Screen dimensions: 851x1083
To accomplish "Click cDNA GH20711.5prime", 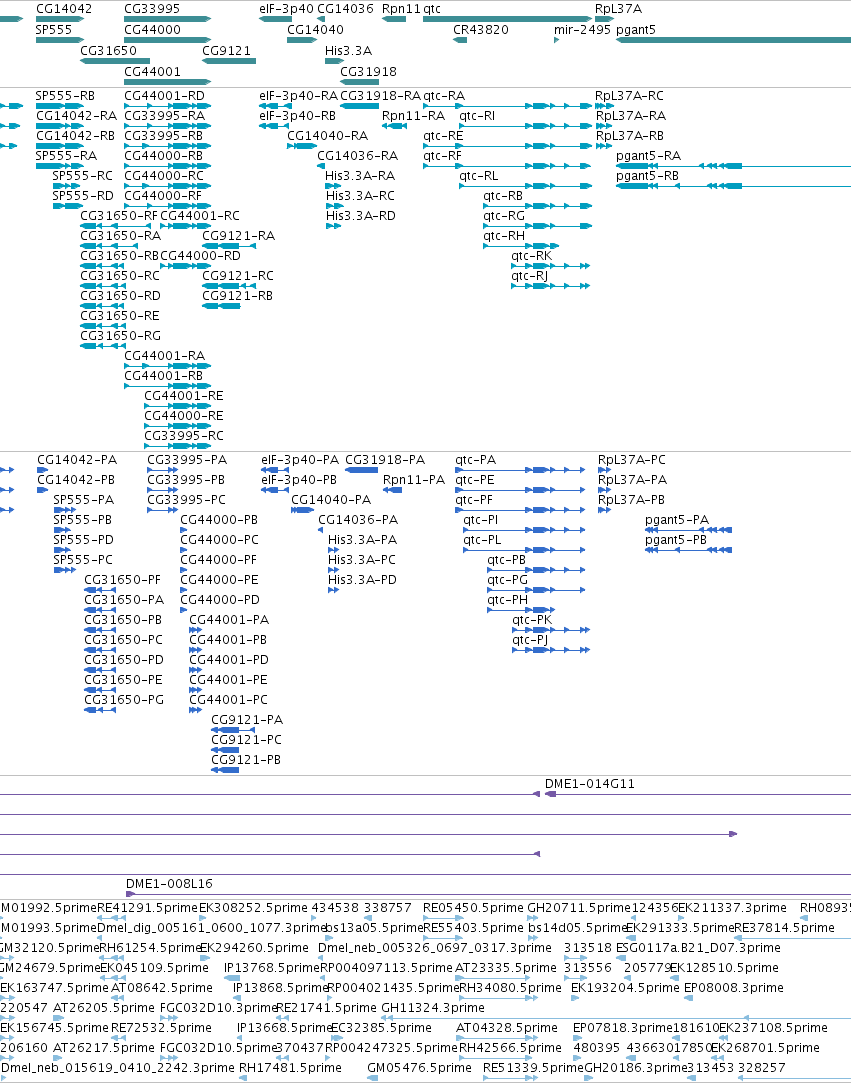I will pos(580,908).
